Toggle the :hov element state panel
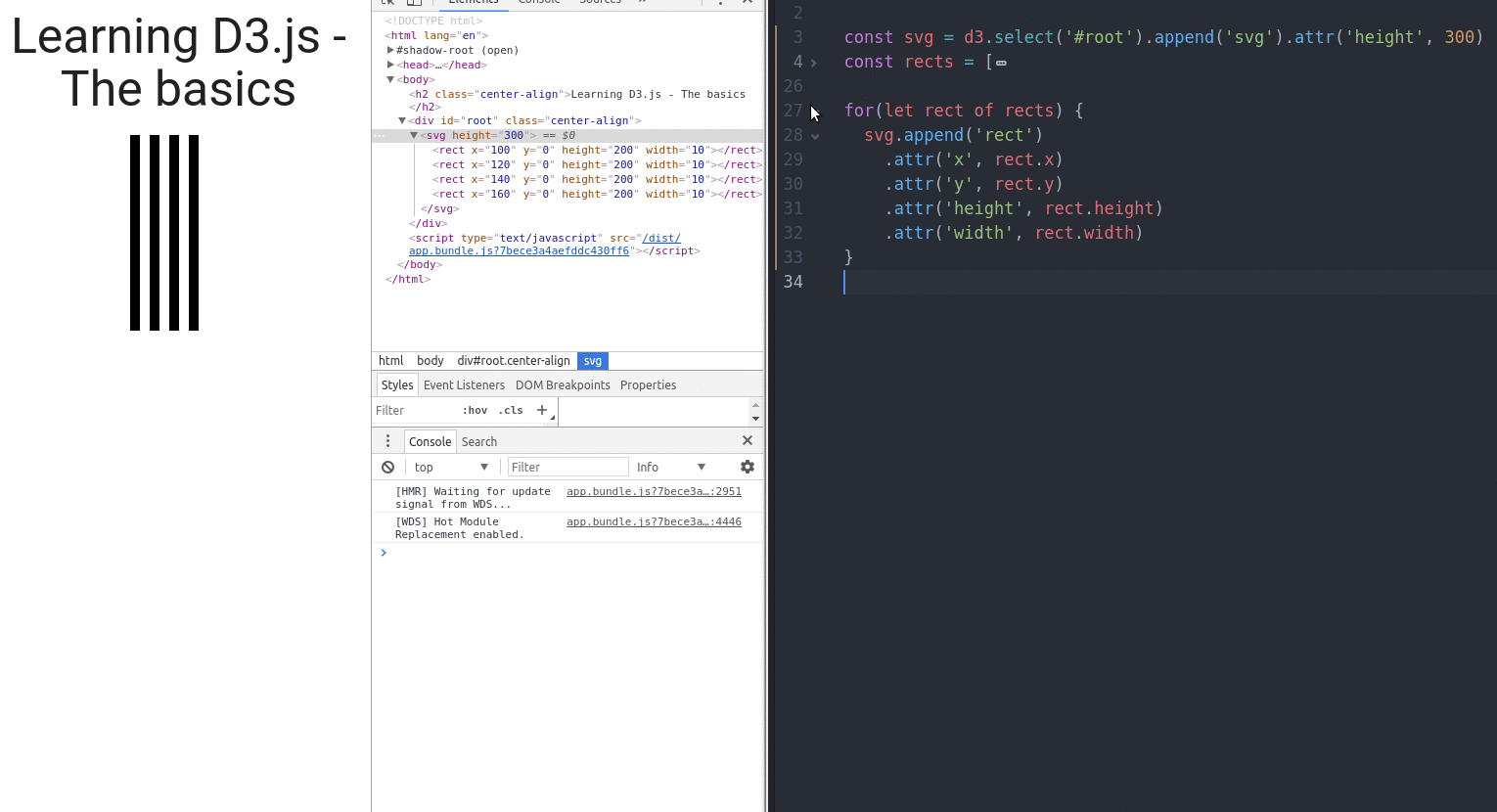 tap(475, 410)
